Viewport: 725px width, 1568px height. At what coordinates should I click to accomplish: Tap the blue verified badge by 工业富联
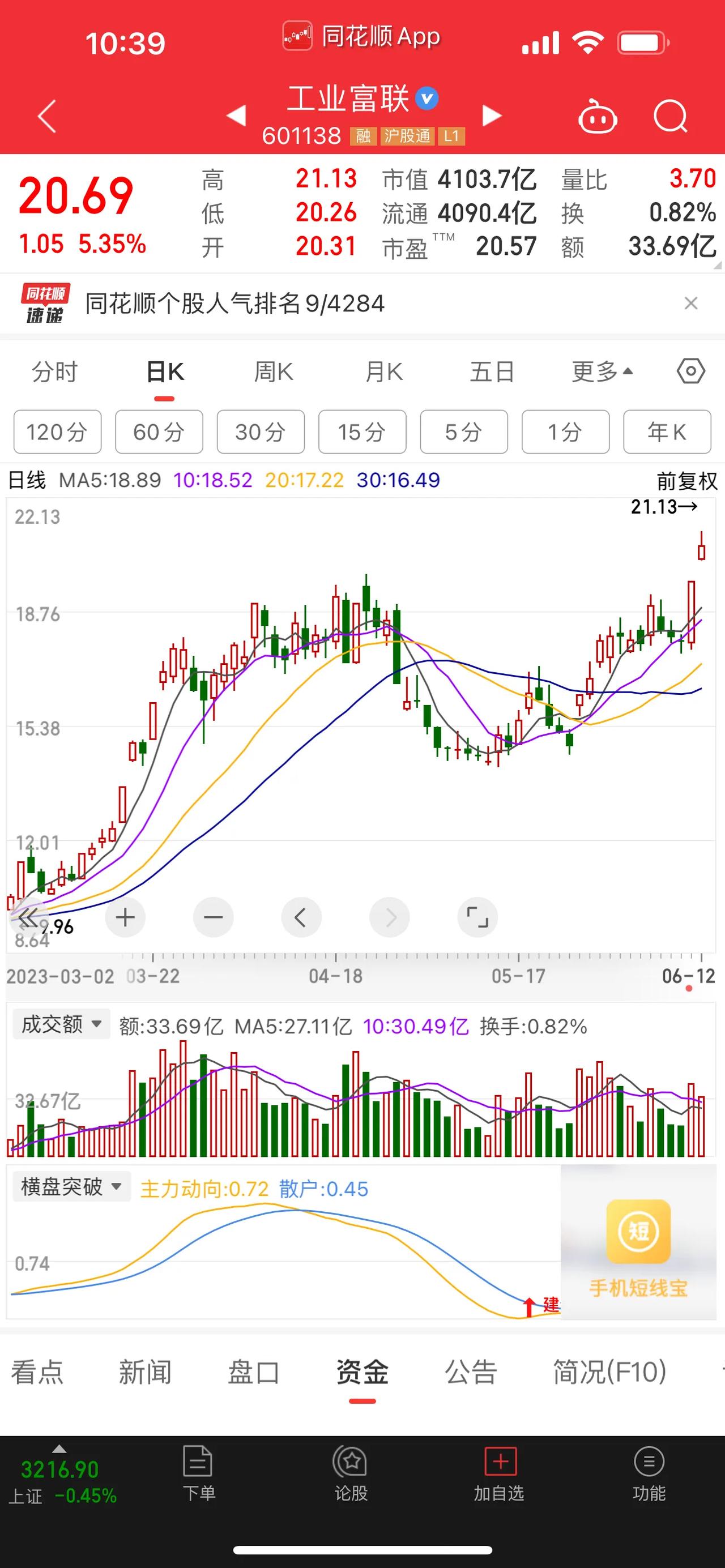[427, 99]
